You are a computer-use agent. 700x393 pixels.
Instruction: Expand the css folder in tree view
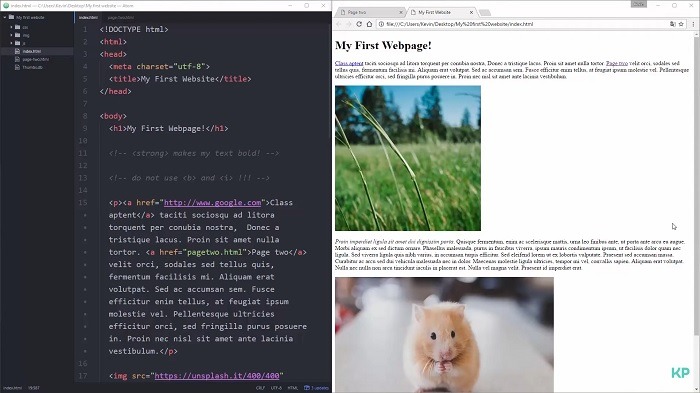coord(12,27)
